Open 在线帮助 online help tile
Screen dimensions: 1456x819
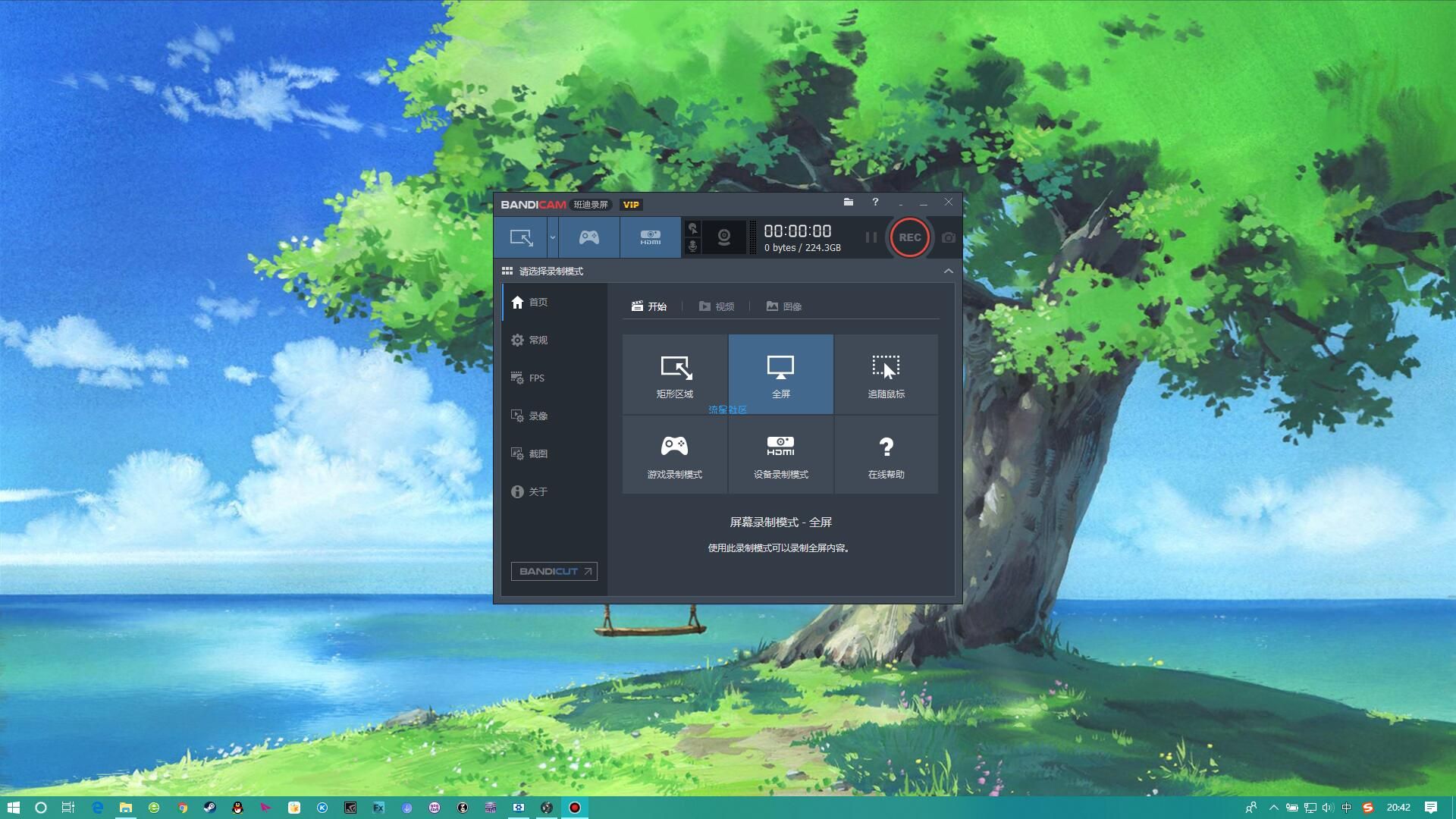click(x=886, y=455)
